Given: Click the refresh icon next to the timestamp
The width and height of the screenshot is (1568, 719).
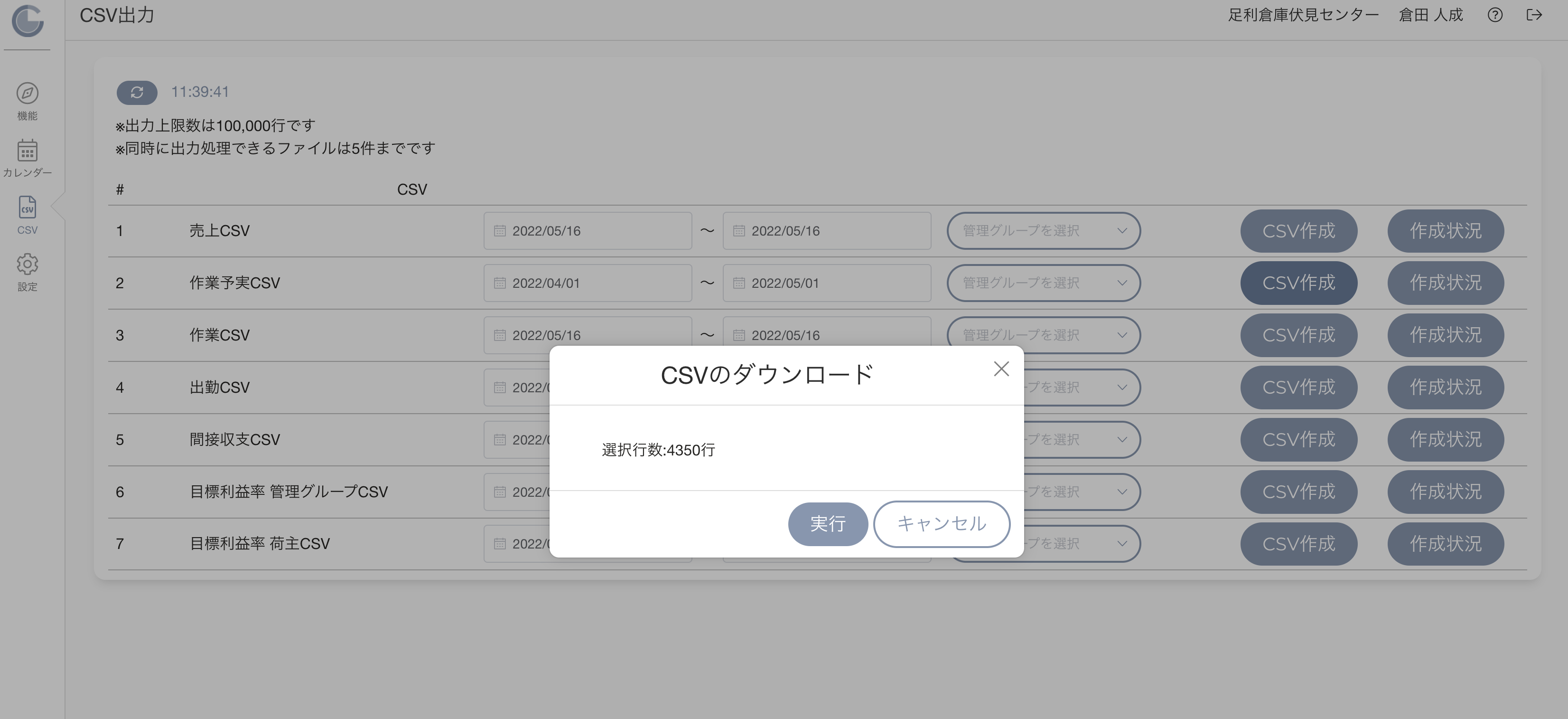Looking at the screenshot, I should pos(137,92).
